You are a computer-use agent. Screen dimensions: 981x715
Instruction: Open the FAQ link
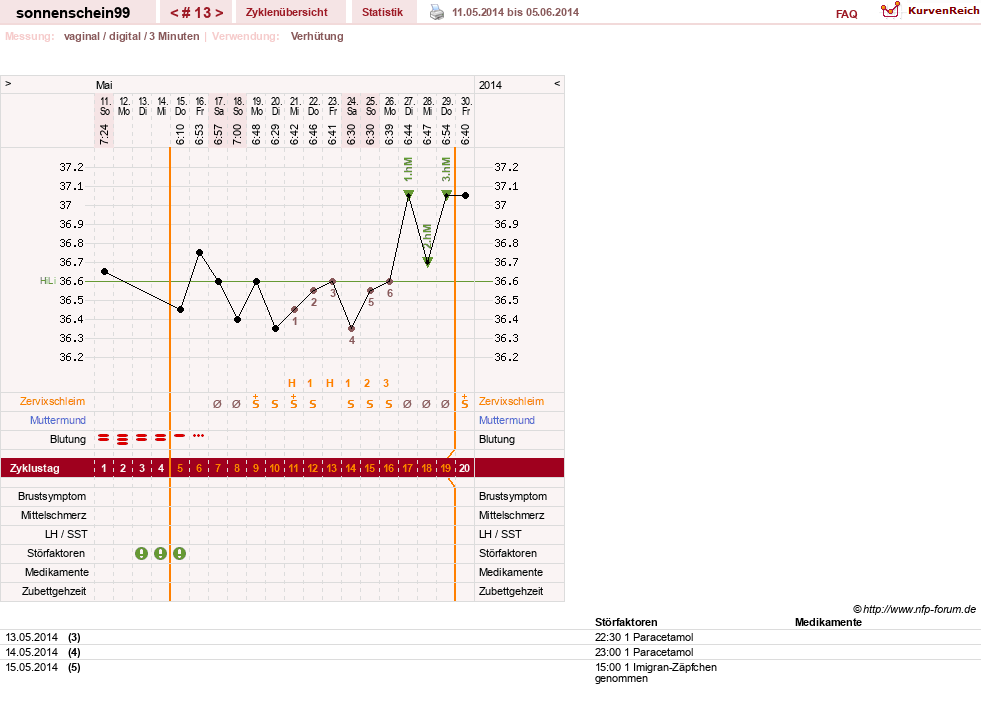pyautogui.click(x=846, y=14)
